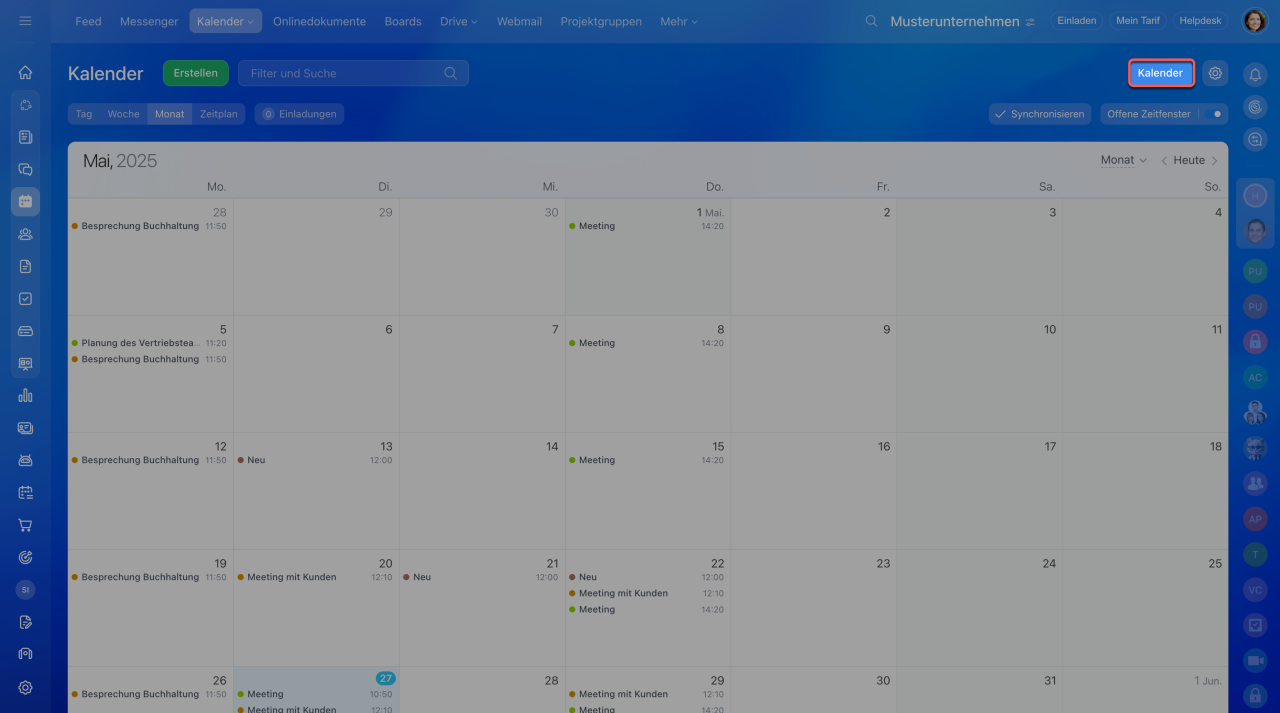
Task: Open the news feed icon in left sidebar
Action: [25, 137]
